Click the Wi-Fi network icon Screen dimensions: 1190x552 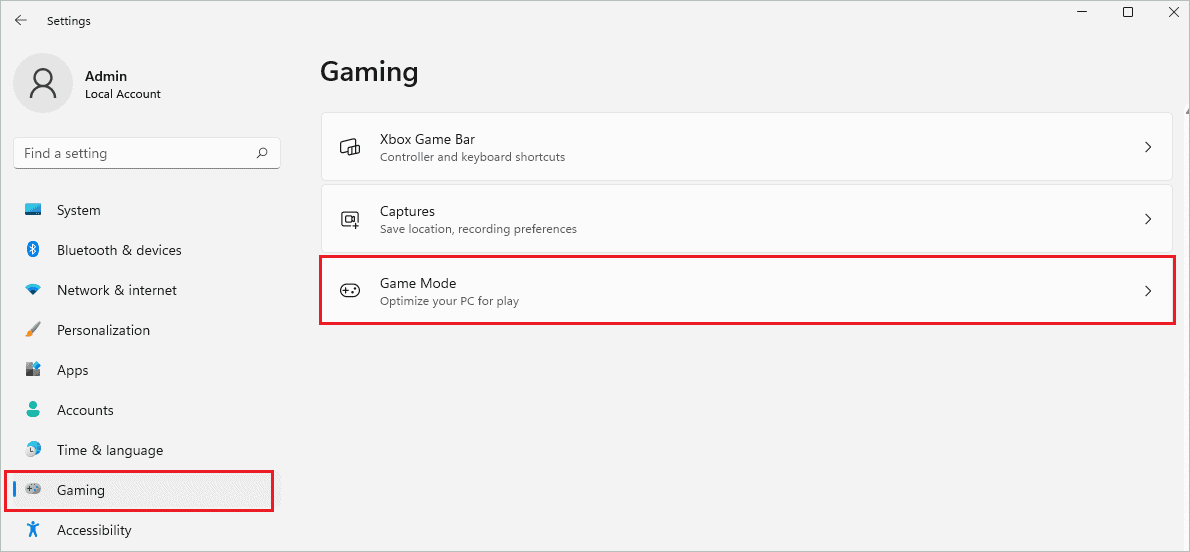click(x=33, y=290)
